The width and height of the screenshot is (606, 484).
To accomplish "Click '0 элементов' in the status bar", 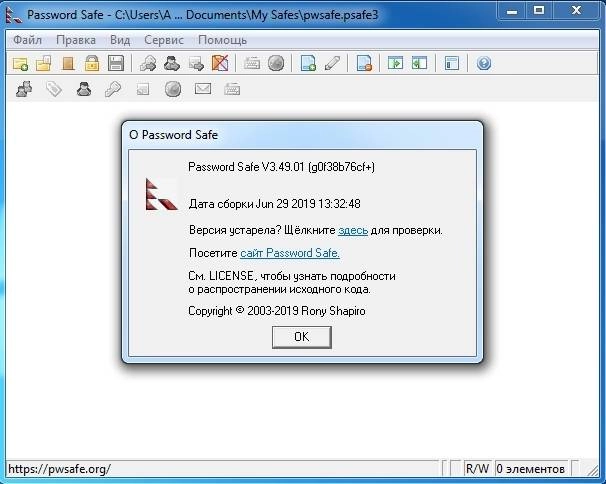I will coord(531,469).
